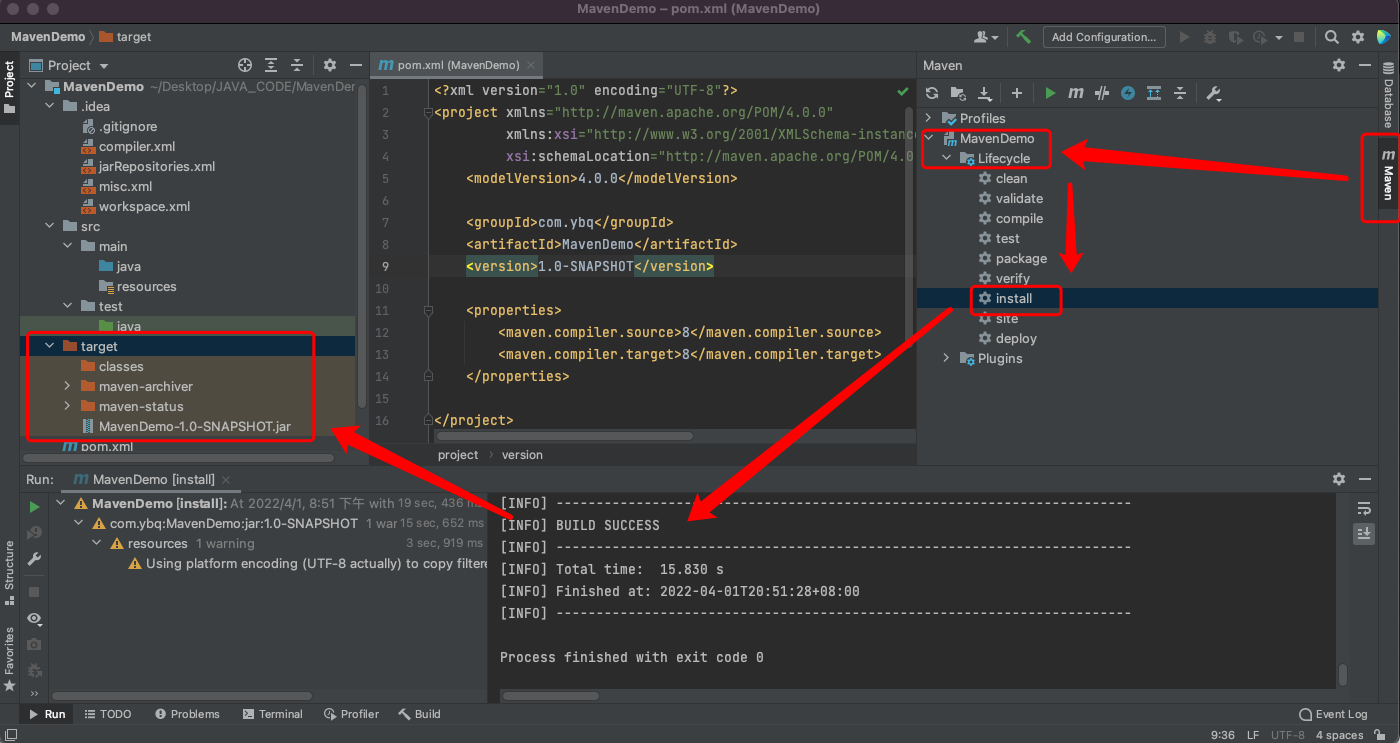Select the install lifecycle goal
The height and width of the screenshot is (743, 1400).
[1014, 298]
